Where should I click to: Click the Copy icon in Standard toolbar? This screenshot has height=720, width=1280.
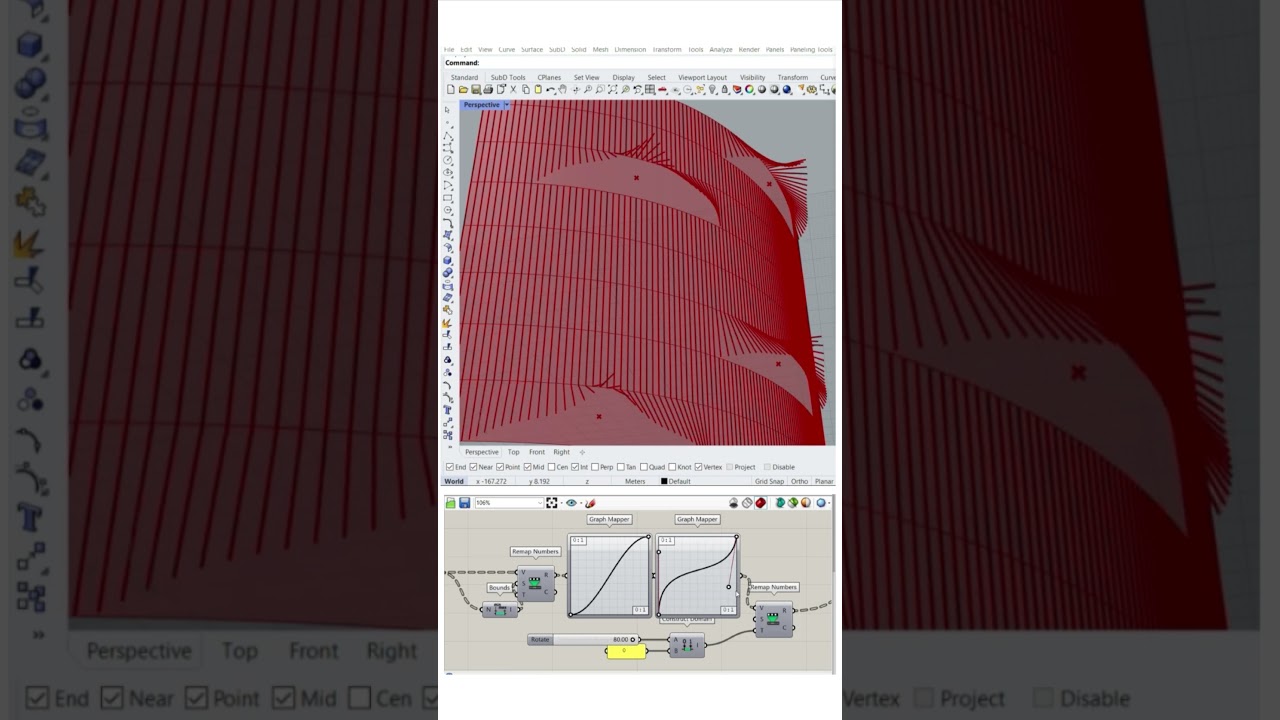(x=526, y=90)
